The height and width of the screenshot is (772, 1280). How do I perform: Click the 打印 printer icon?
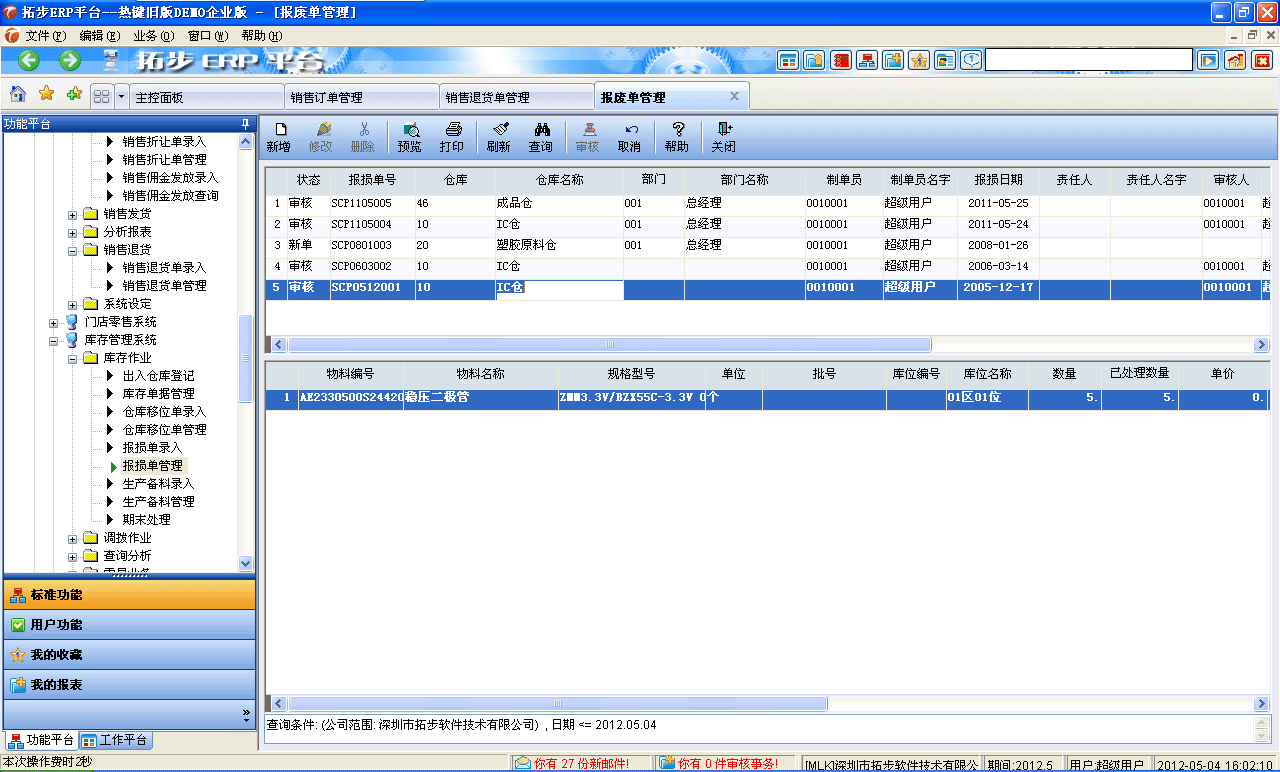452,136
